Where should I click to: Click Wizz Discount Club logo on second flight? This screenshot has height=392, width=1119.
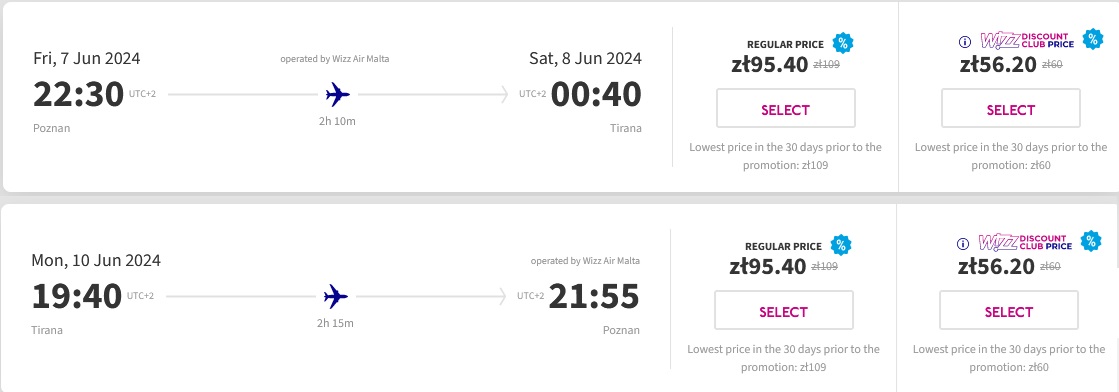1023,242
